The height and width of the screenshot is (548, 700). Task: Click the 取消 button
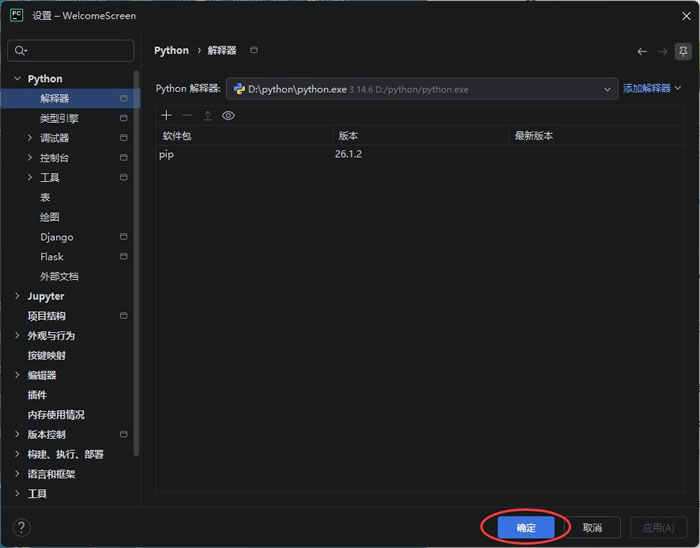click(x=592, y=527)
